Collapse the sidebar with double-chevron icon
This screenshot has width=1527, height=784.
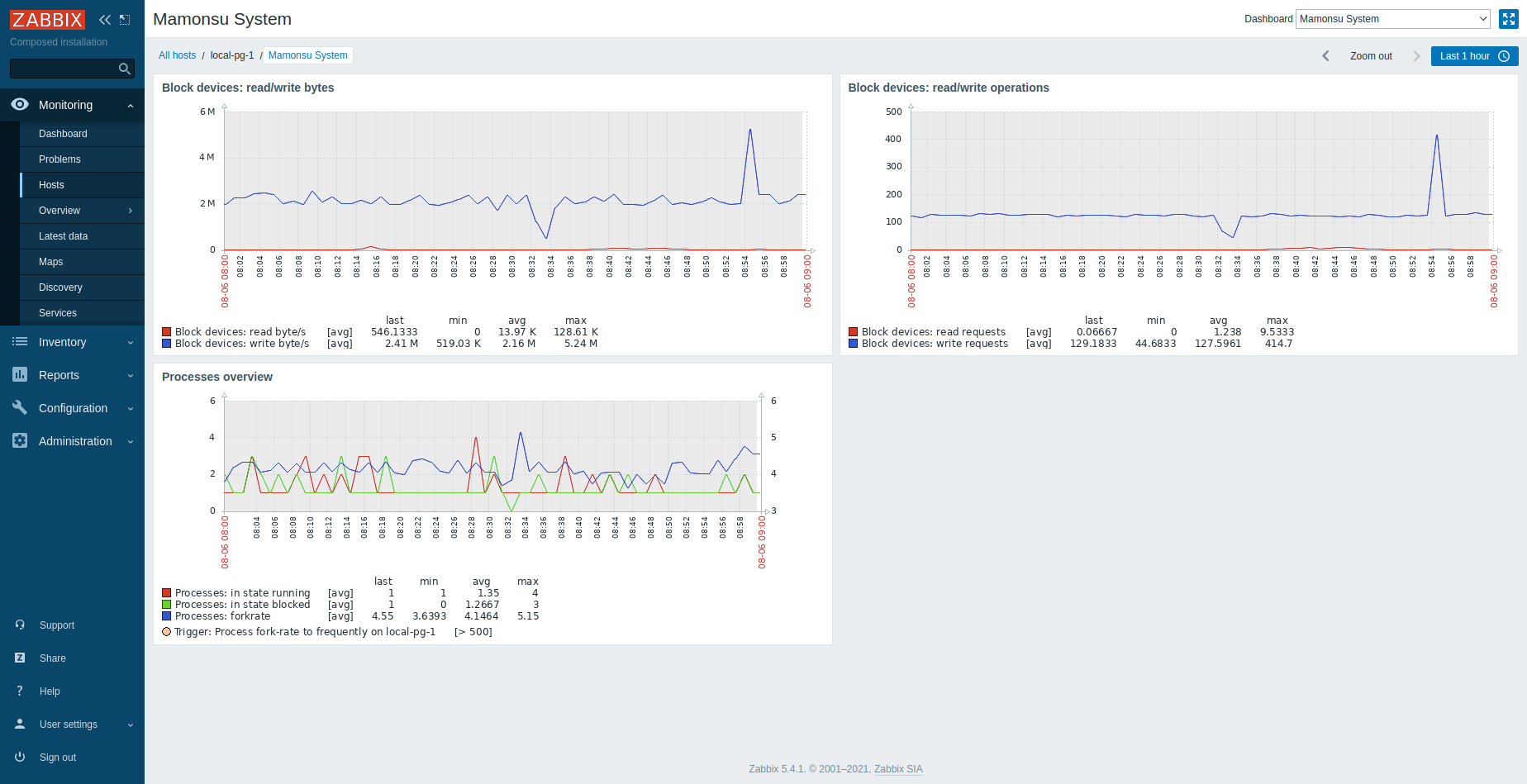(x=105, y=20)
